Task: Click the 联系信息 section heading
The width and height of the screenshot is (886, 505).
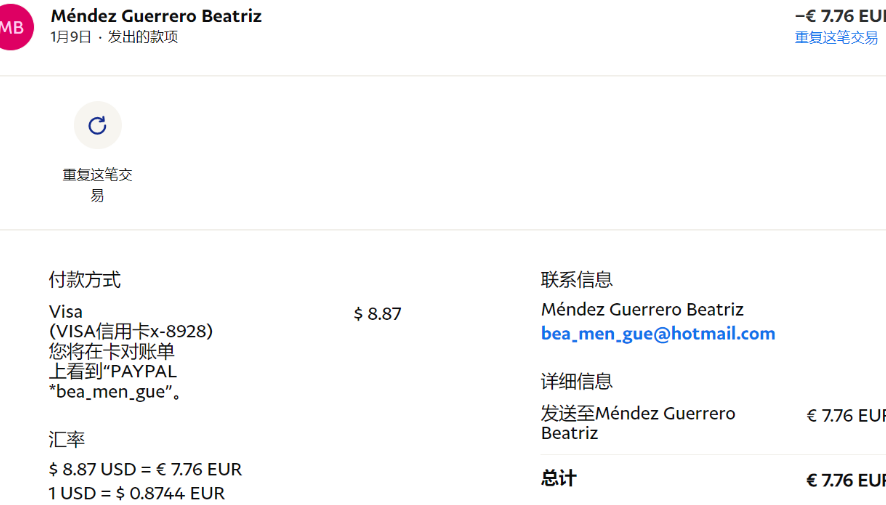Action: click(x=577, y=280)
